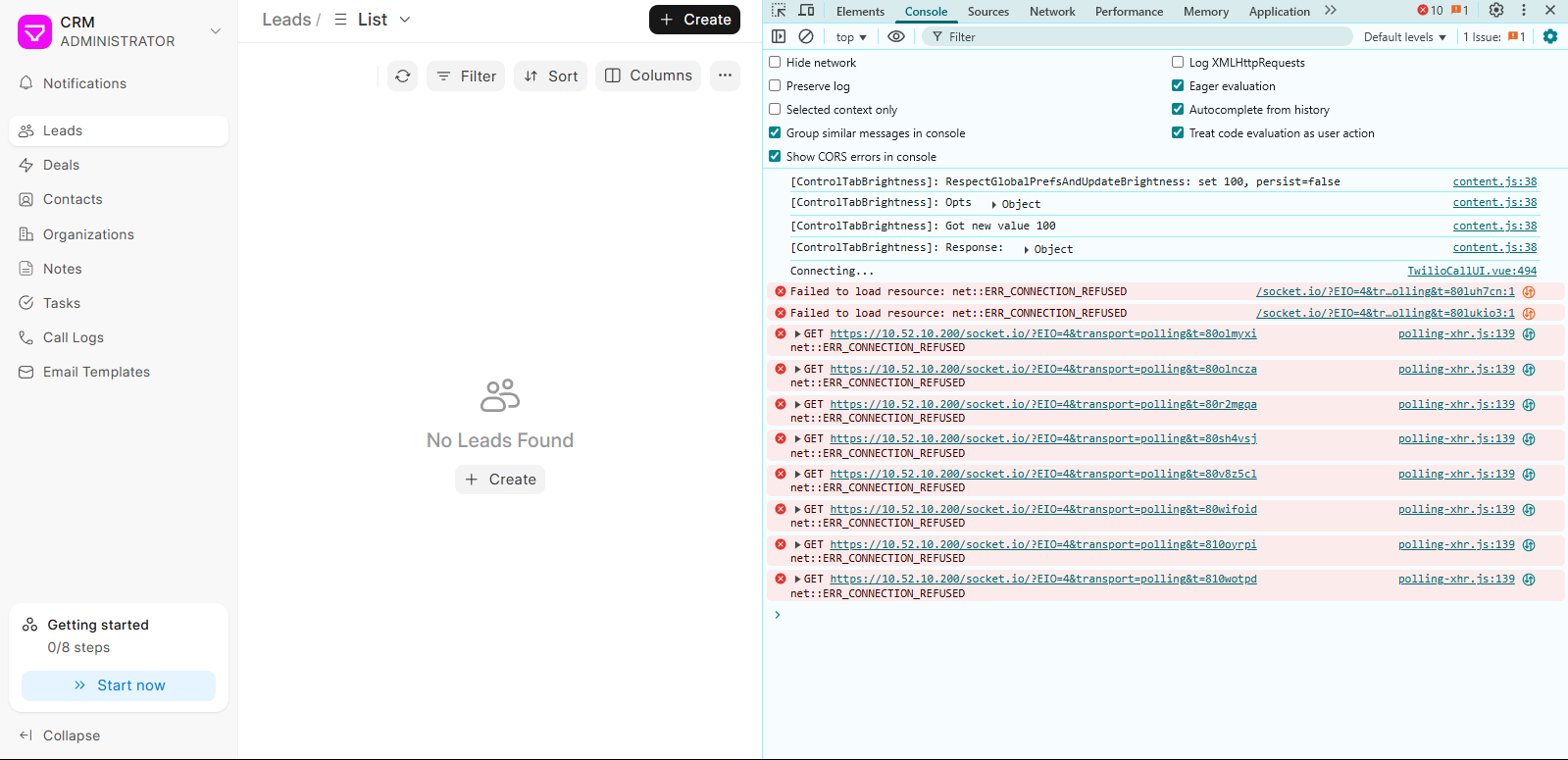Open Organizations in the sidebar
1568x760 pixels.
(x=119, y=234)
